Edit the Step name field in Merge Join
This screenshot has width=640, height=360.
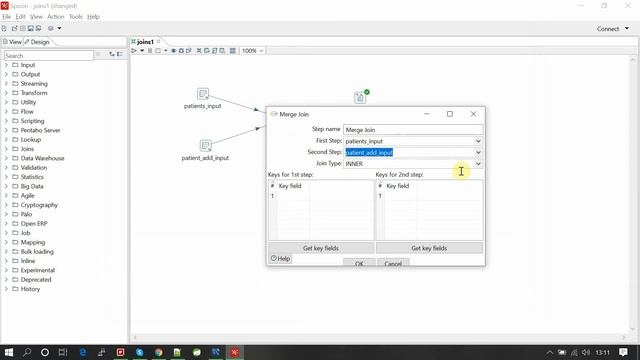(x=413, y=130)
